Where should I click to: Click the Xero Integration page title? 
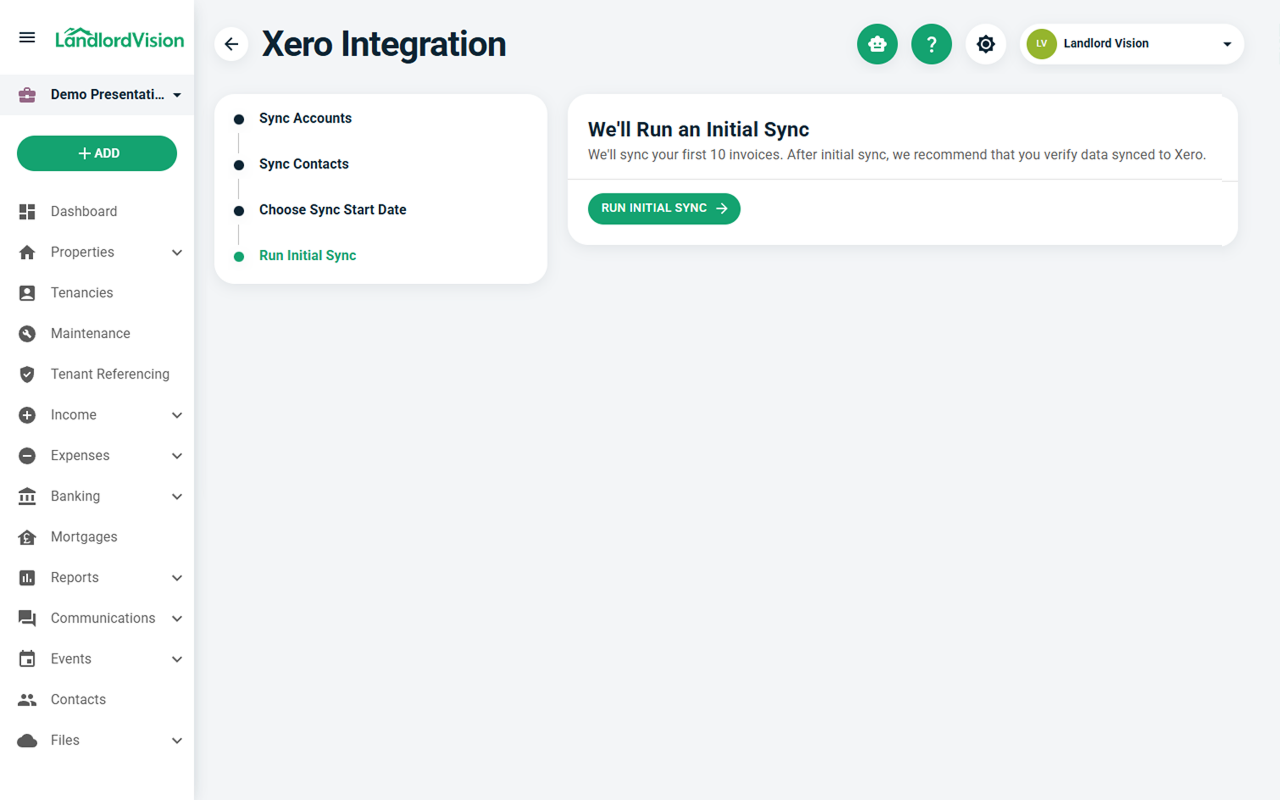384,44
